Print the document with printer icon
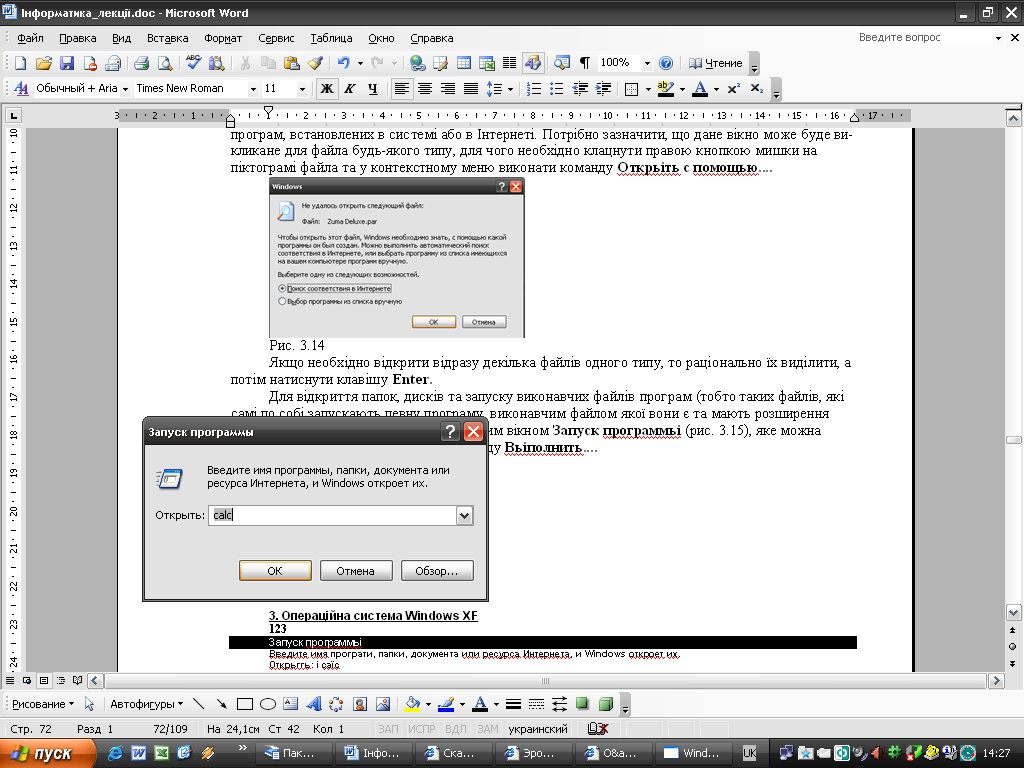Viewport: 1024px width, 768px height. pos(141,63)
